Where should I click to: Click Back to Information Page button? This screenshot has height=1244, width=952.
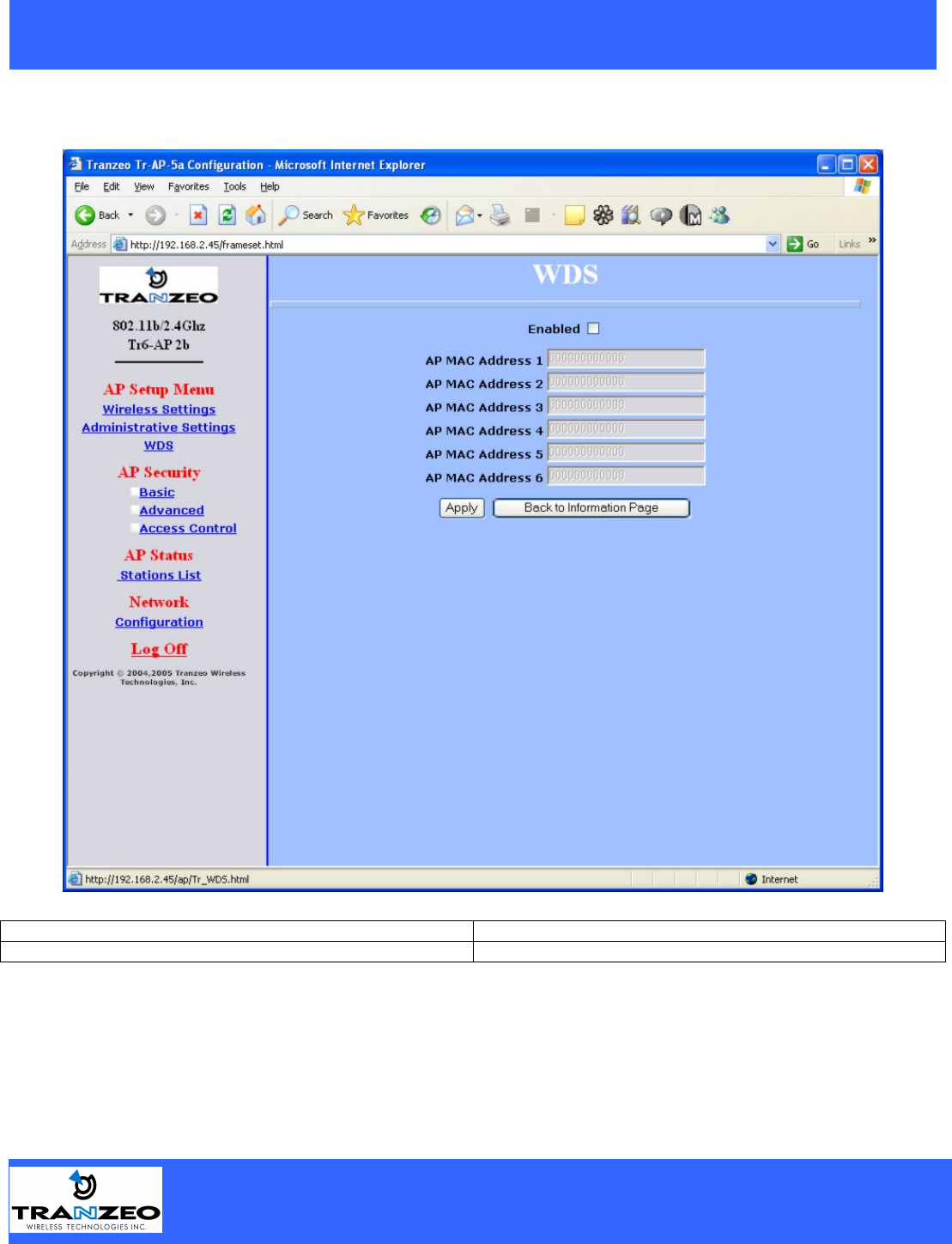(x=591, y=508)
